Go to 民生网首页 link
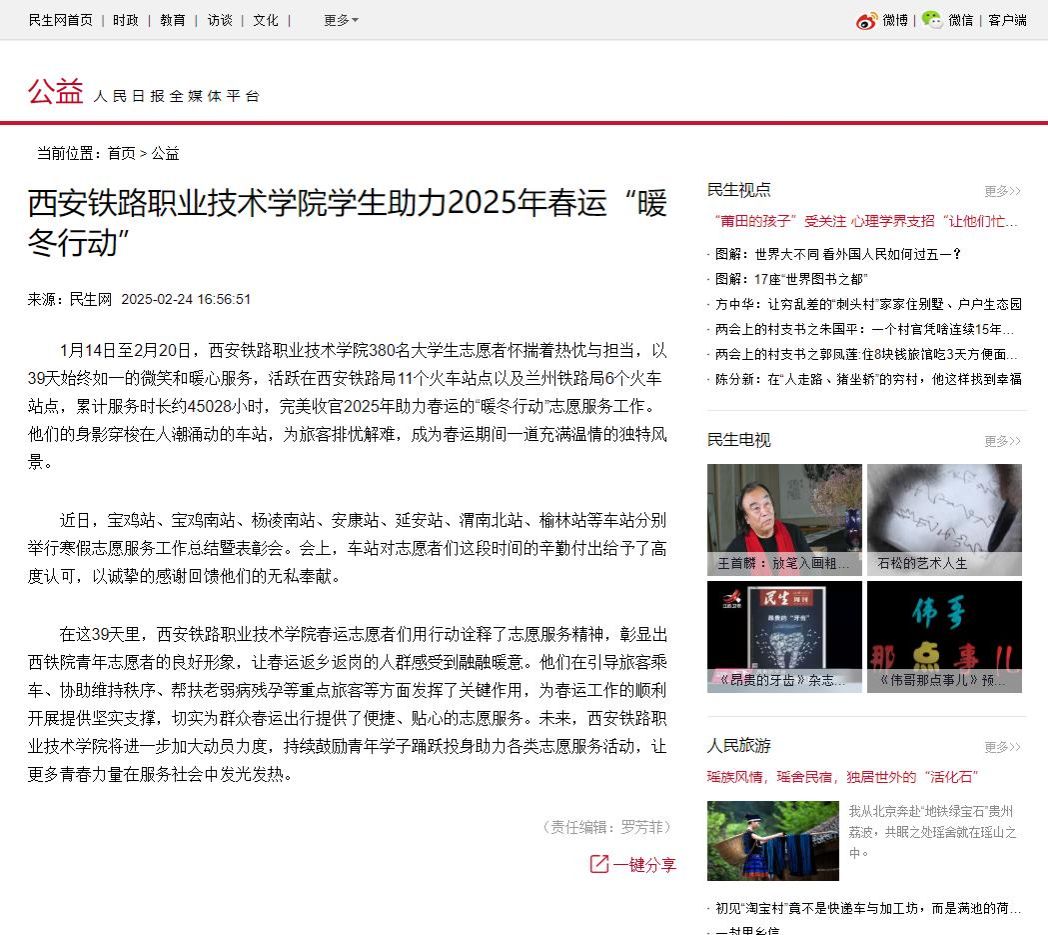1048x935 pixels. (x=60, y=20)
